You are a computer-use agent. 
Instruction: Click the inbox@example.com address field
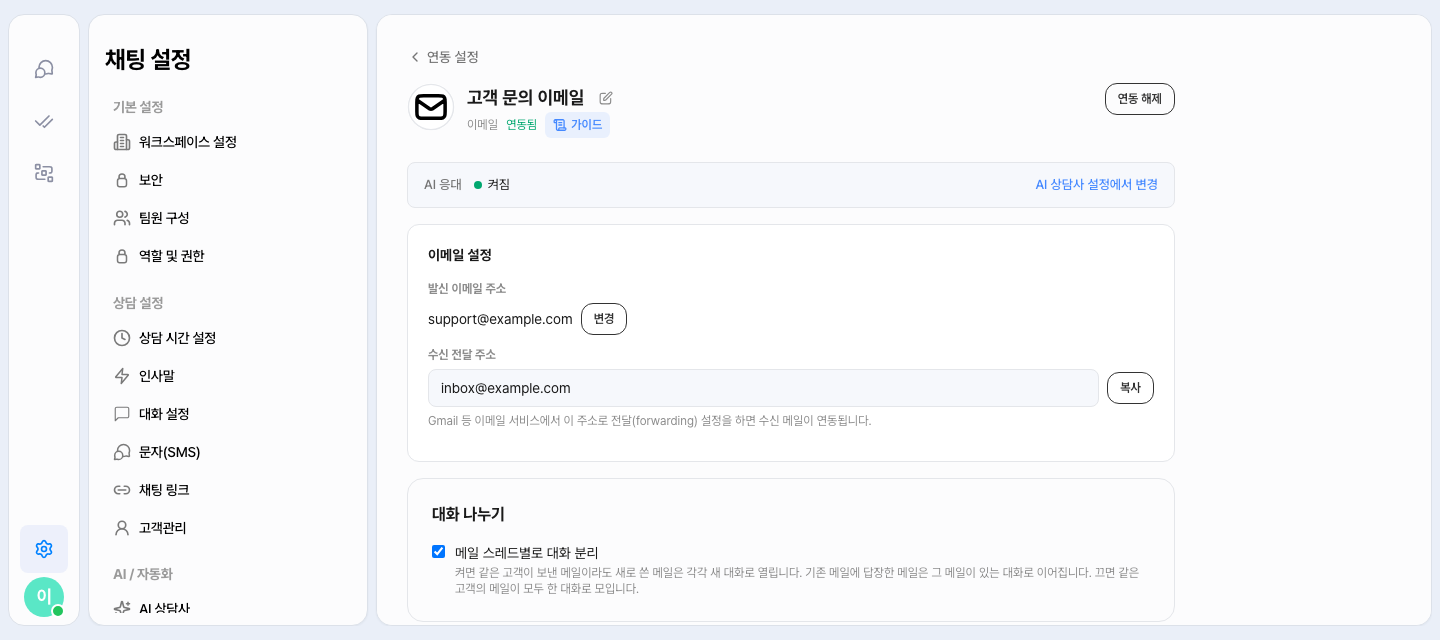click(763, 388)
